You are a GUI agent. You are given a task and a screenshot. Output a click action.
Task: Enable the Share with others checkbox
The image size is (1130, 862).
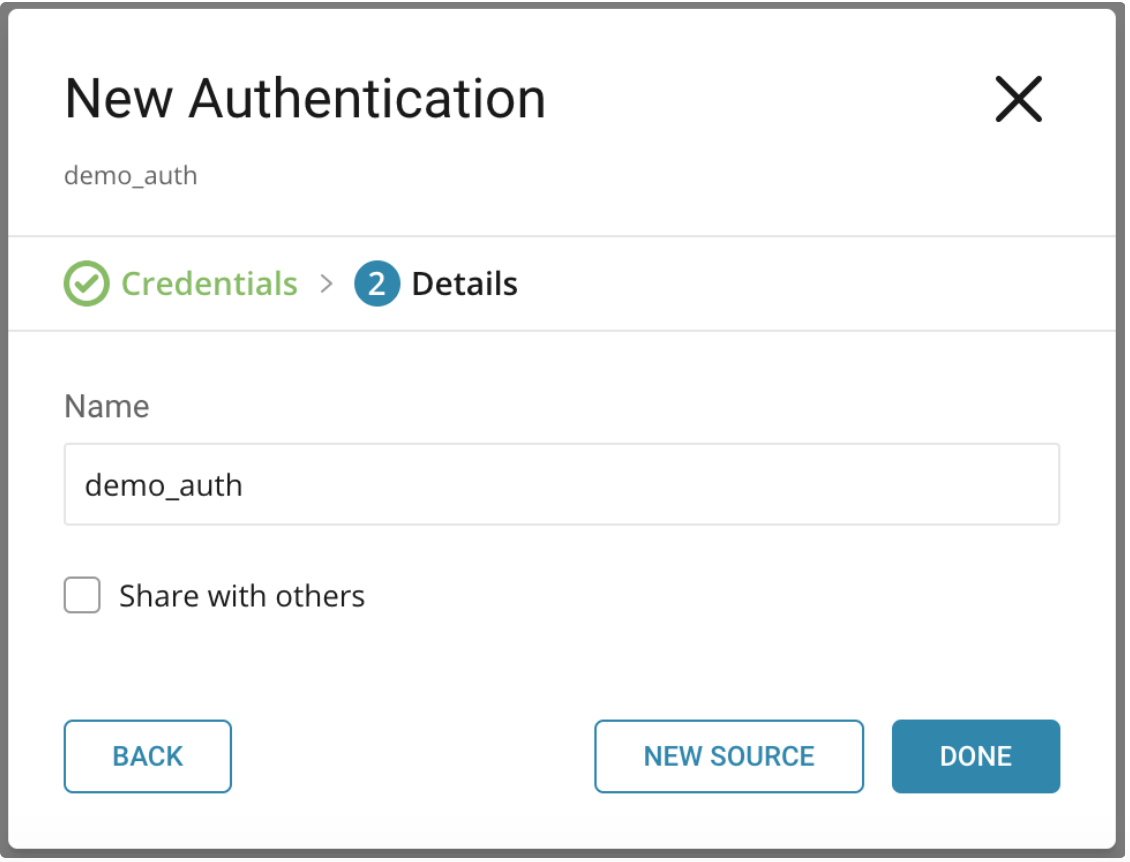pyautogui.click(x=82, y=595)
